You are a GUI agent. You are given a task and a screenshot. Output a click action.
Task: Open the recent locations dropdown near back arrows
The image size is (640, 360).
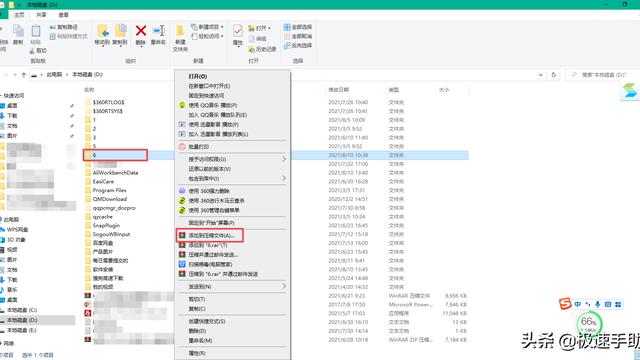coord(16,75)
